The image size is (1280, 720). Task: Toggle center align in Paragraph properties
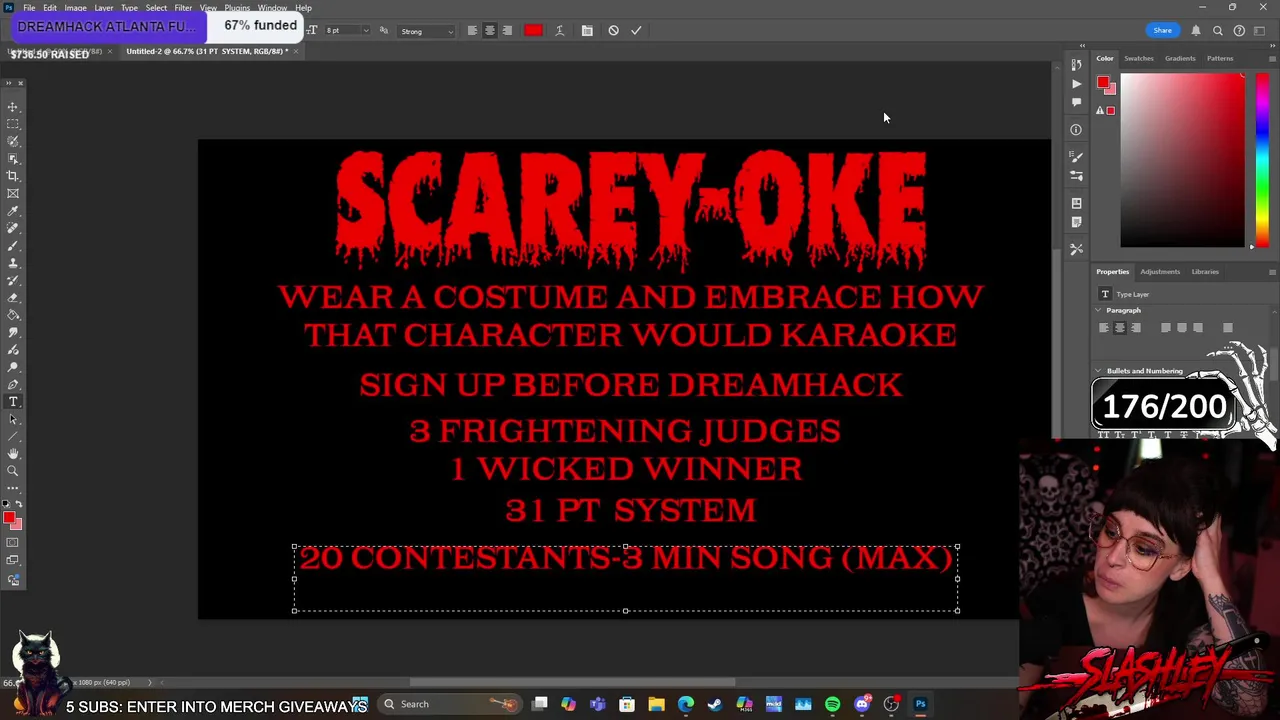(x=1120, y=328)
